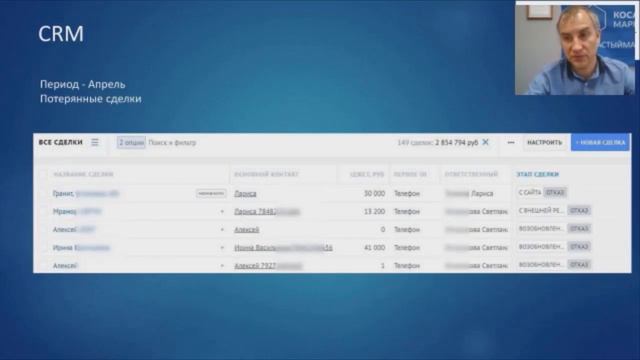Screen dimensions: 640x360
Task: Open the three-dots more options menu
Action: (x=511, y=142)
